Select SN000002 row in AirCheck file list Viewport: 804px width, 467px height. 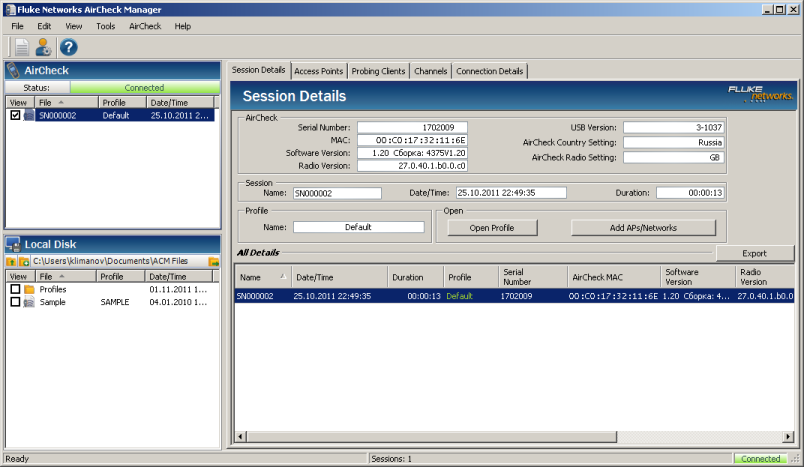tap(125, 115)
